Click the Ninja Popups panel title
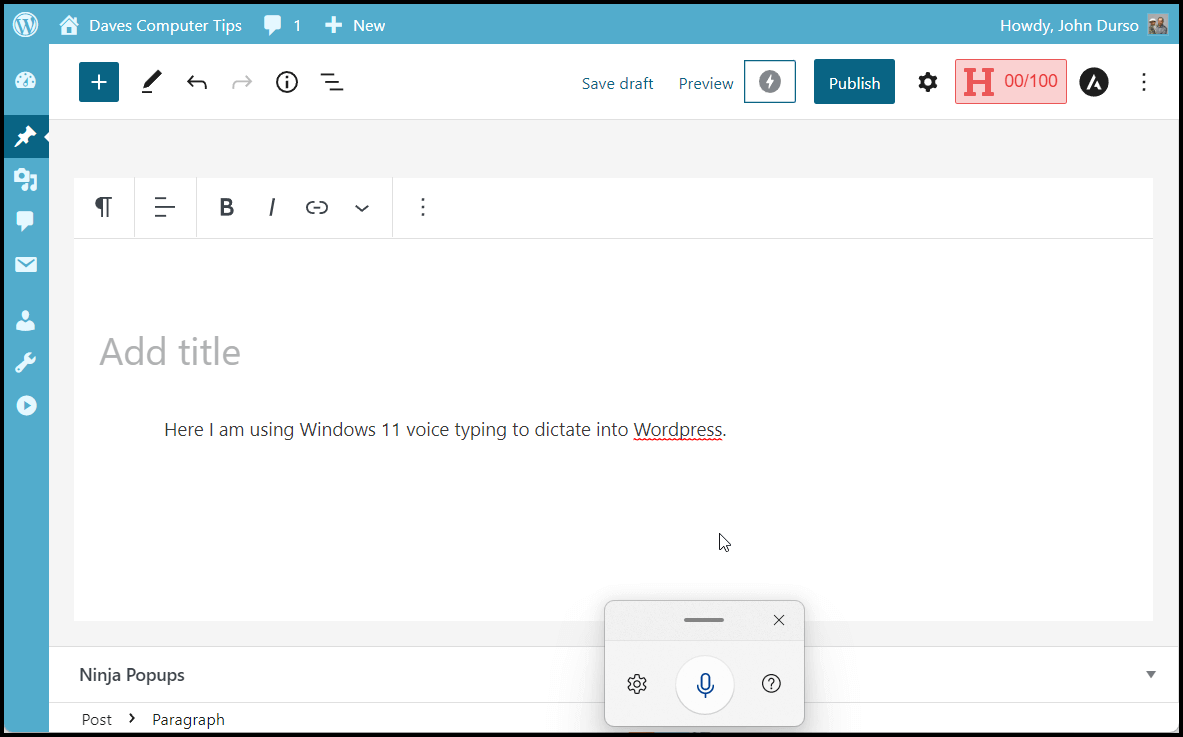1183x737 pixels. tap(132, 675)
